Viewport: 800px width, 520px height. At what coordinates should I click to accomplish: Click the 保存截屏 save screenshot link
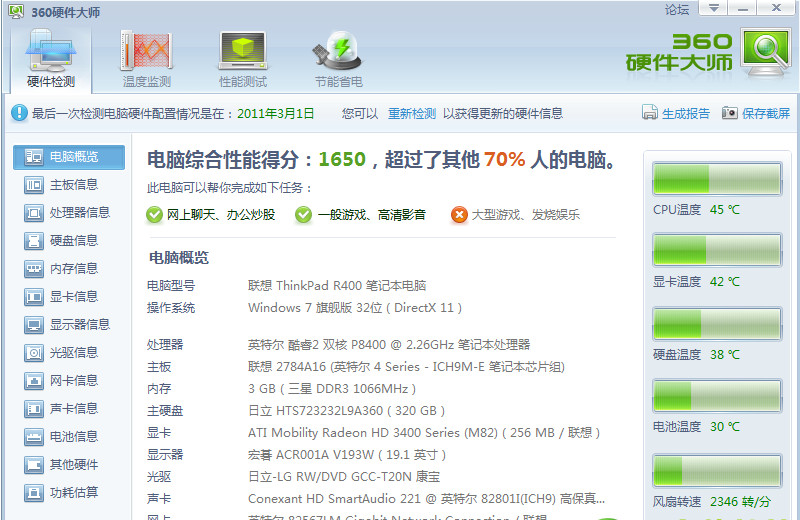(766, 113)
